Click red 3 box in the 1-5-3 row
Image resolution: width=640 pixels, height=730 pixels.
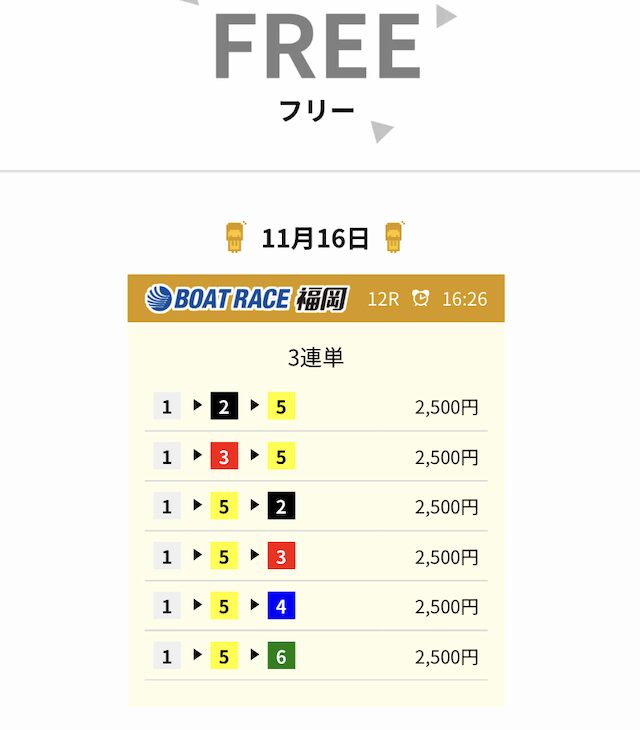281,556
